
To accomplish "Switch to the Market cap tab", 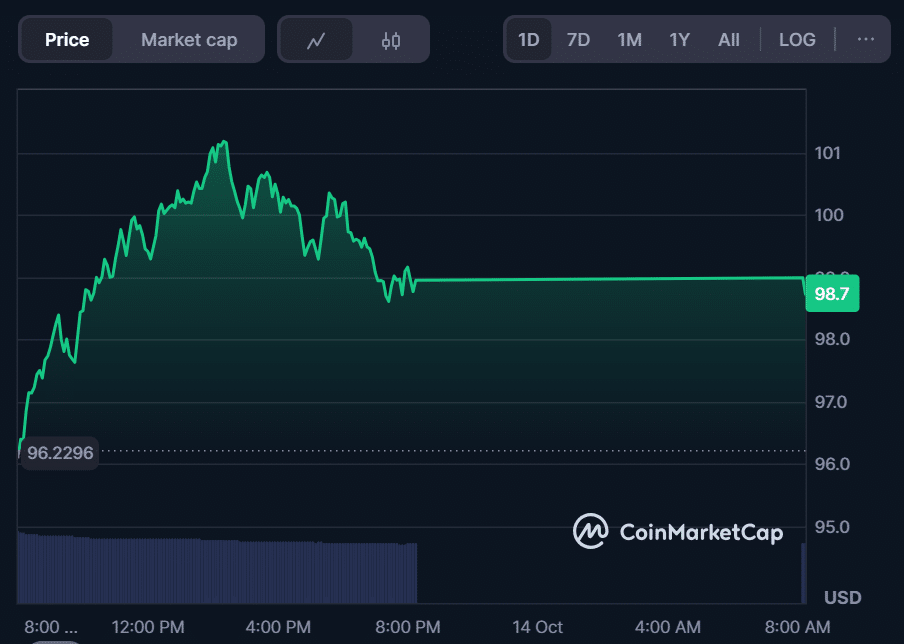I will 189,40.
